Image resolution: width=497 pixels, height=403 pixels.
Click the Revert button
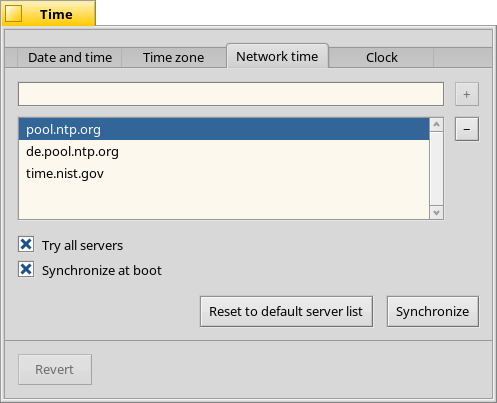coord(55,369)
